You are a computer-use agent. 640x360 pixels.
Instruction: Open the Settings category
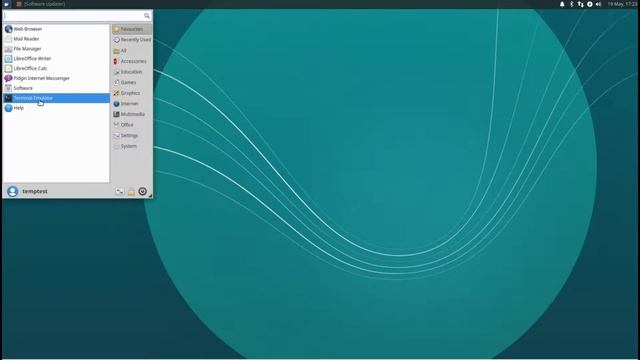point(132,136)
